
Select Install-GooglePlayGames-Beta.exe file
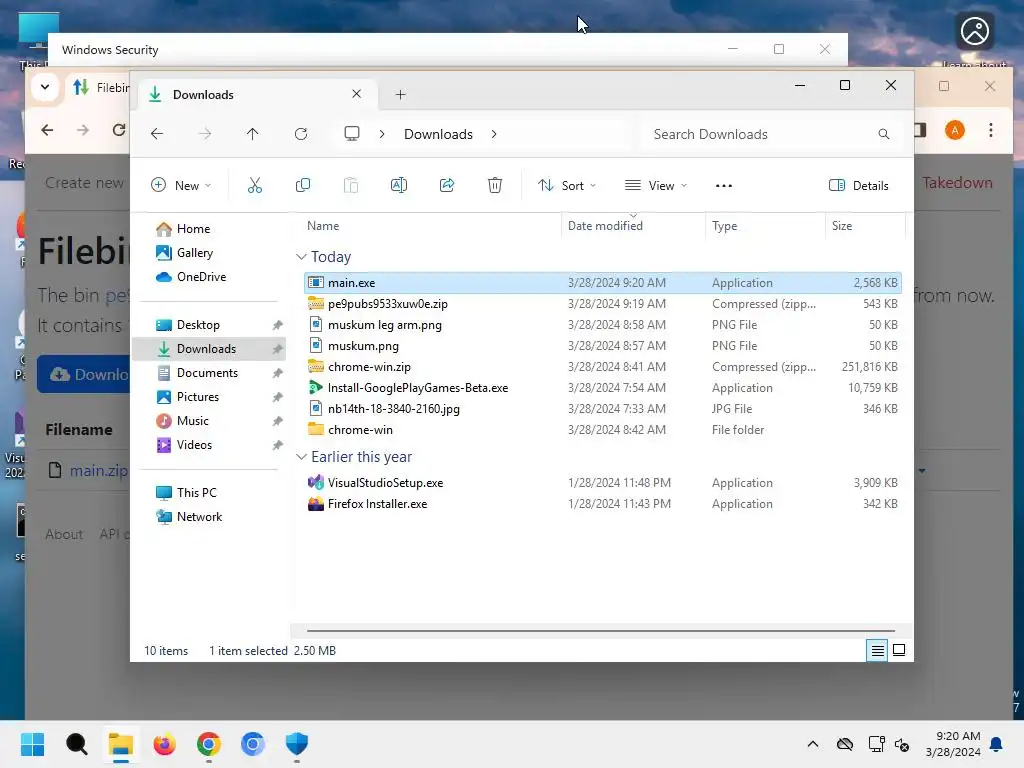(x=602, y=388)
